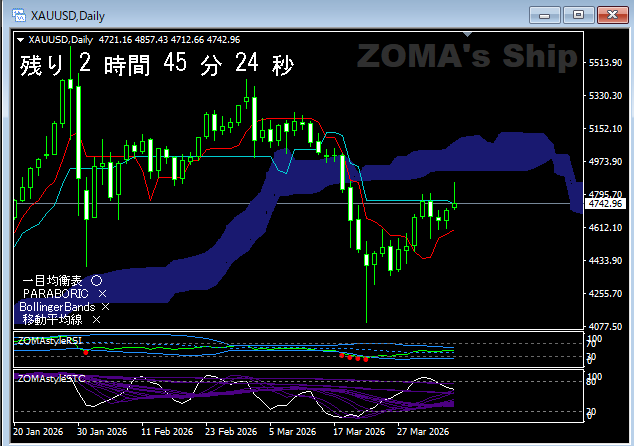Click the 23 Feb 2026 date label

coord(231,432)
